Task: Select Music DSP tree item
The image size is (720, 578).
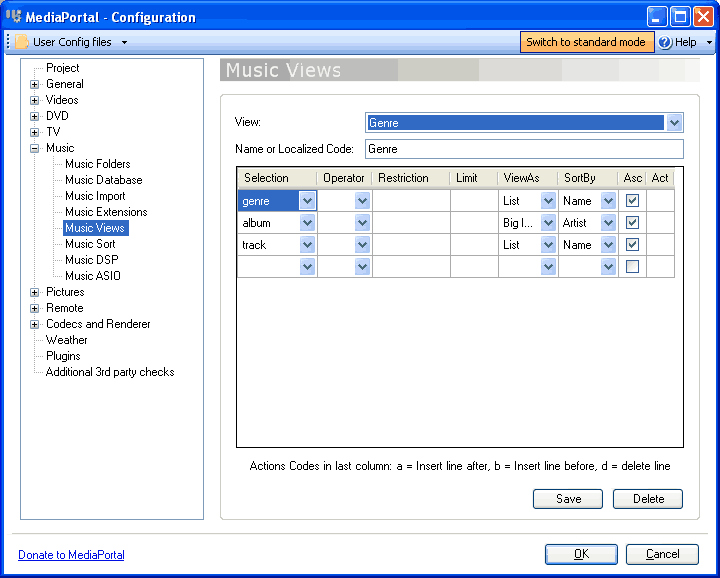Action: point(92,260)
